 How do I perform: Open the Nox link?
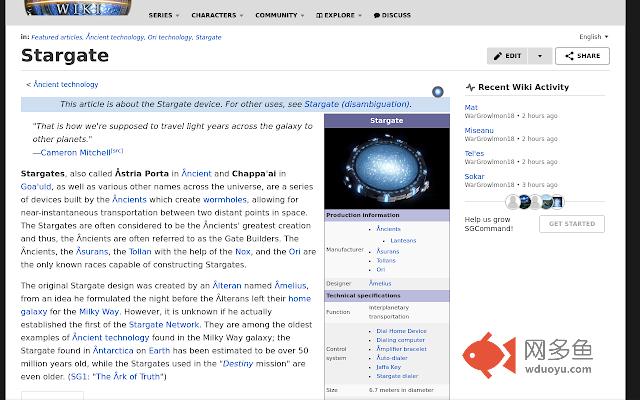243,252
